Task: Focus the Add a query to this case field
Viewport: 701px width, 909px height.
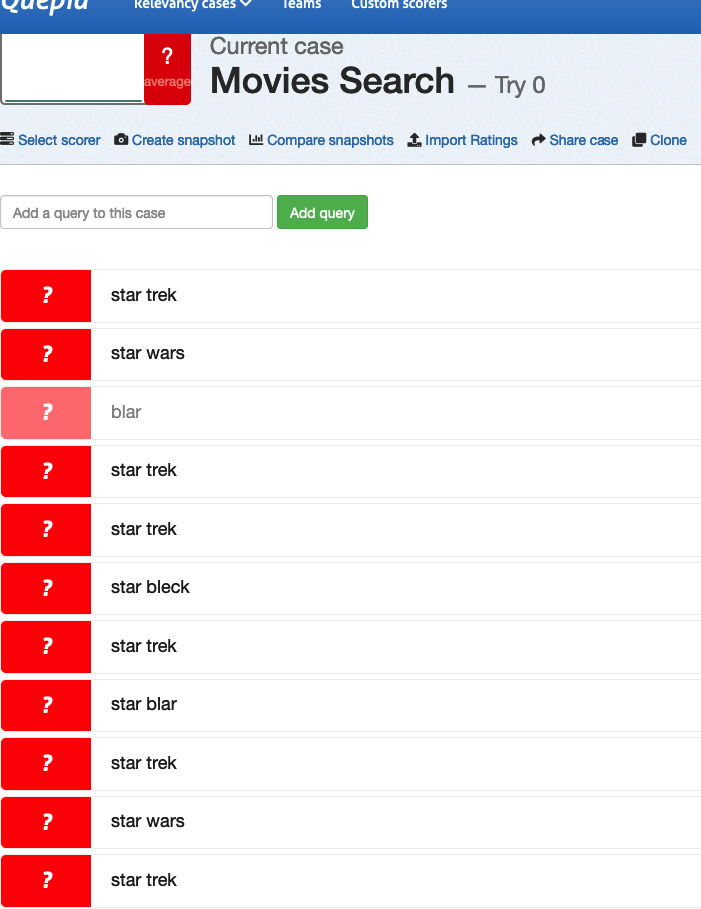Action: 136,212
